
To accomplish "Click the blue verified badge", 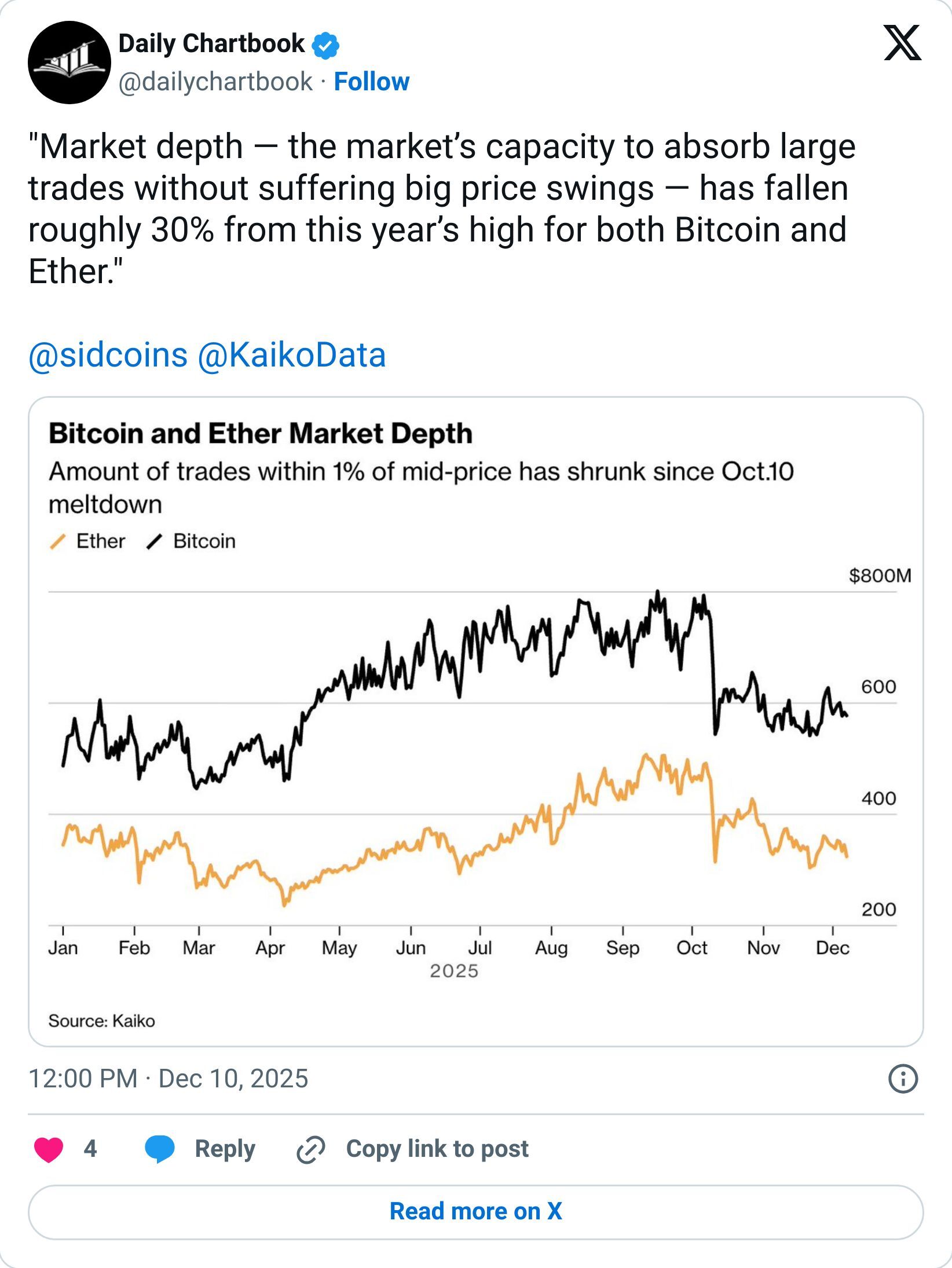I will 326,46.
